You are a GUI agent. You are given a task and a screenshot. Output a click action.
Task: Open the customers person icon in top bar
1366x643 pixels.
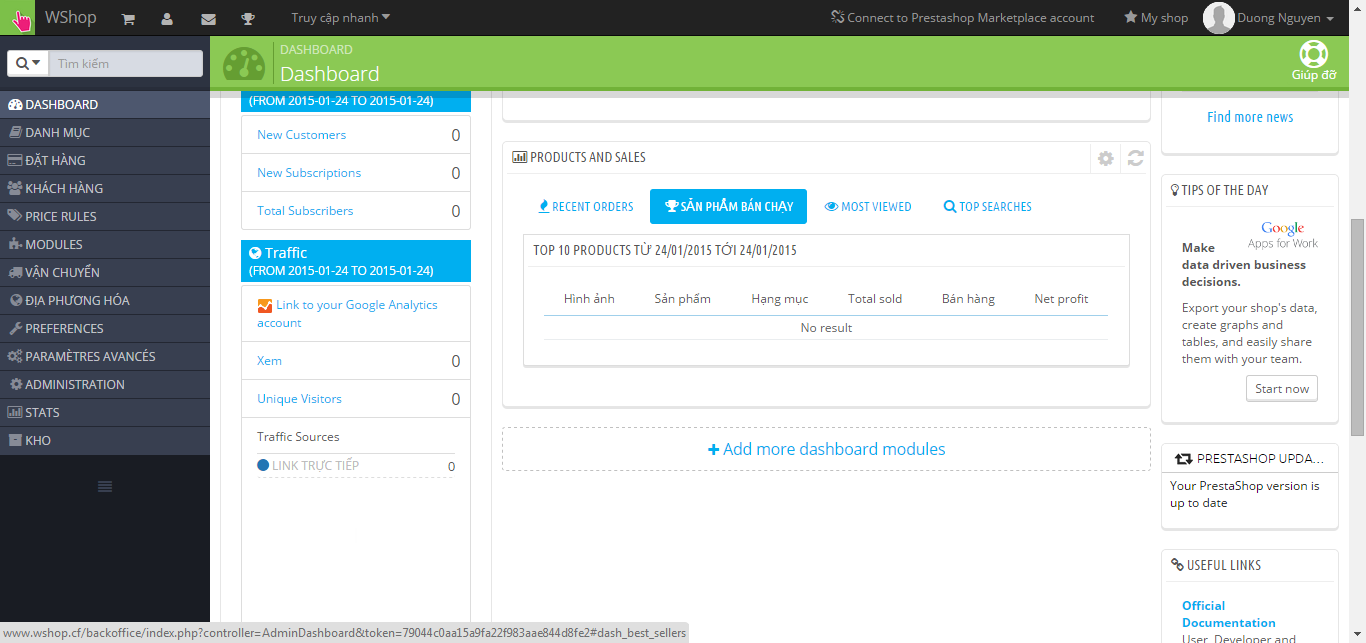point(167,18)
